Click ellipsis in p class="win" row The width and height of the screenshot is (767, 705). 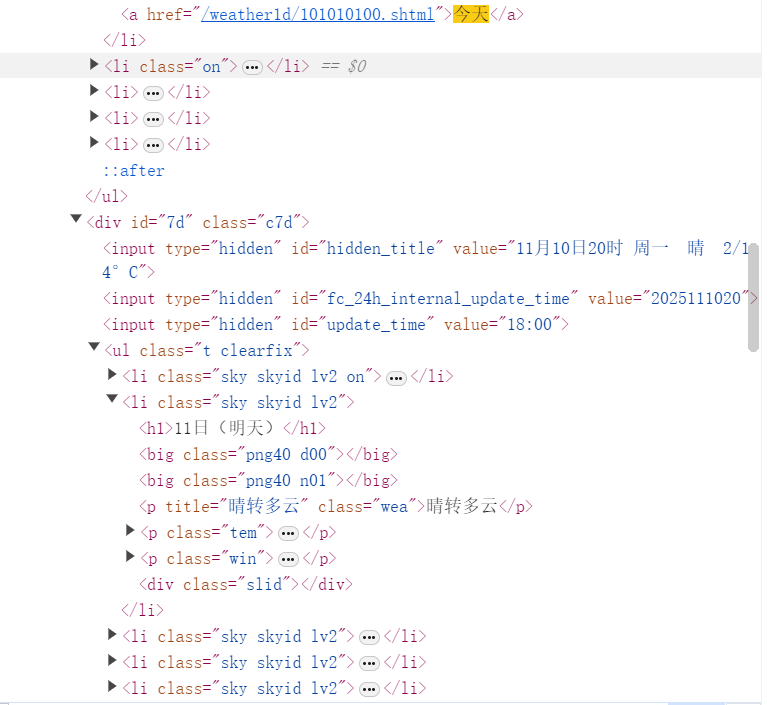(288, 560)
